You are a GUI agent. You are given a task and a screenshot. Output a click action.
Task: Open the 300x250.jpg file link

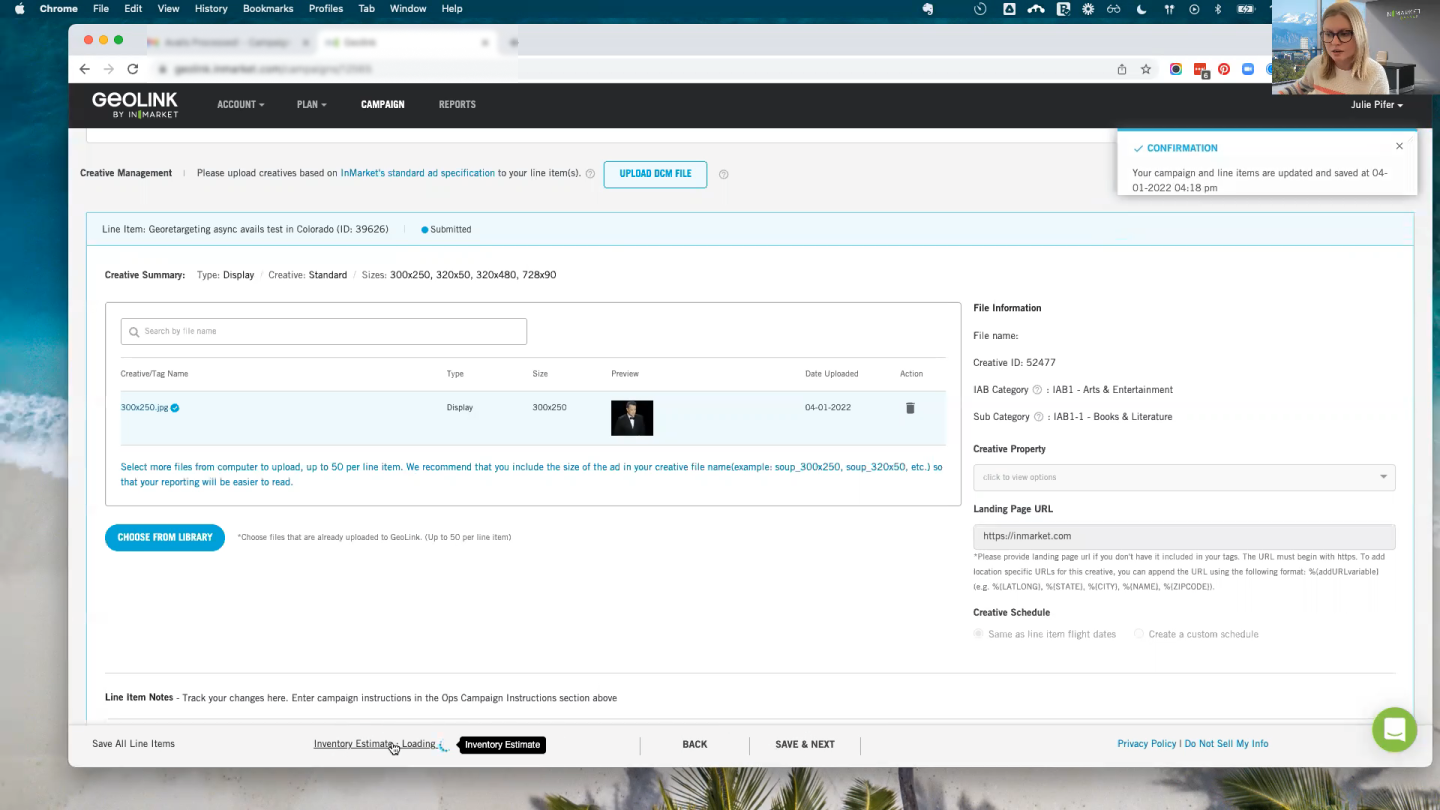click(144, 408)
